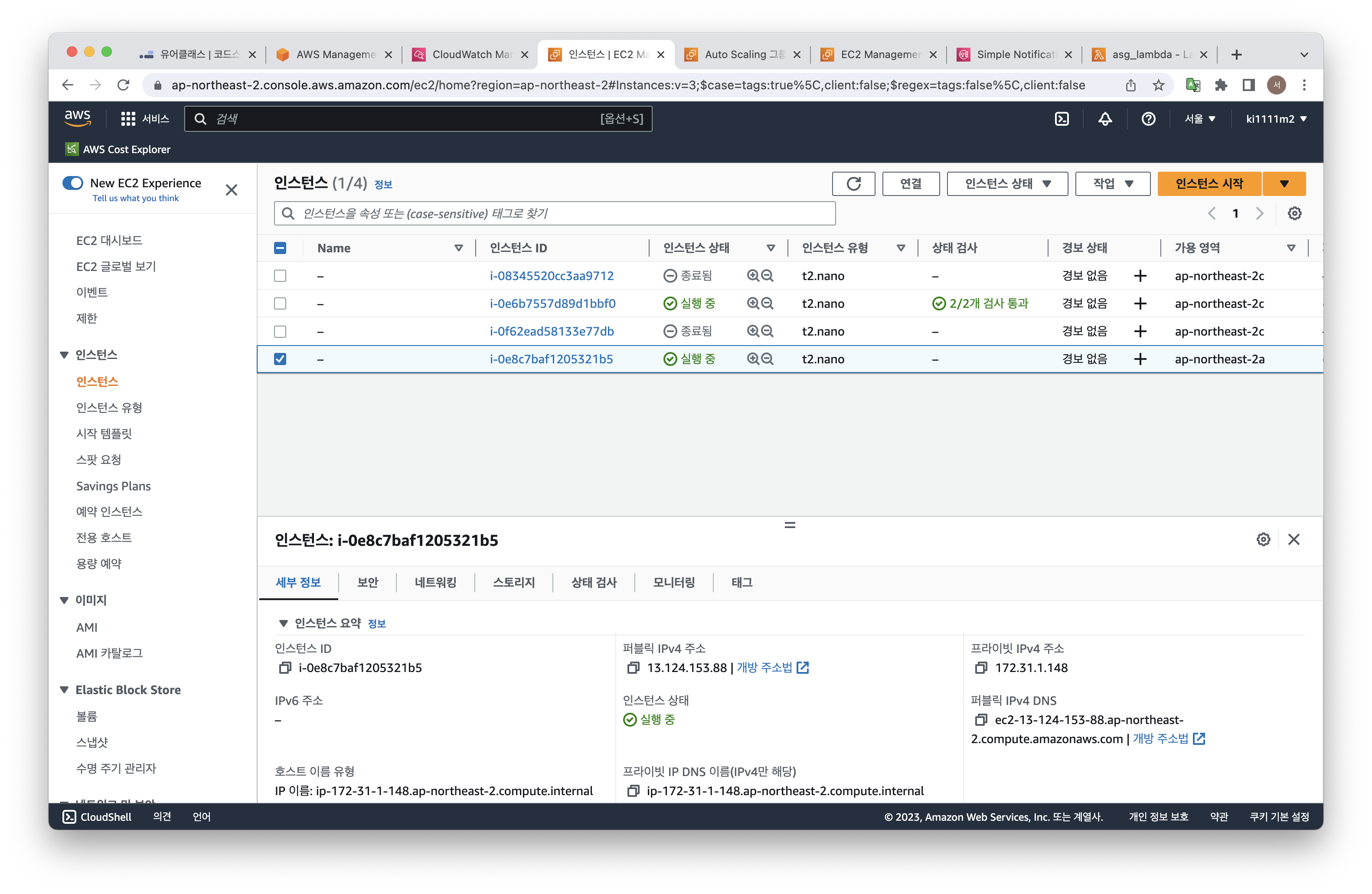Switch to the 네트워킹 tab
Viewport: 1372px width, 894px height.
click(x=435, y=583)
